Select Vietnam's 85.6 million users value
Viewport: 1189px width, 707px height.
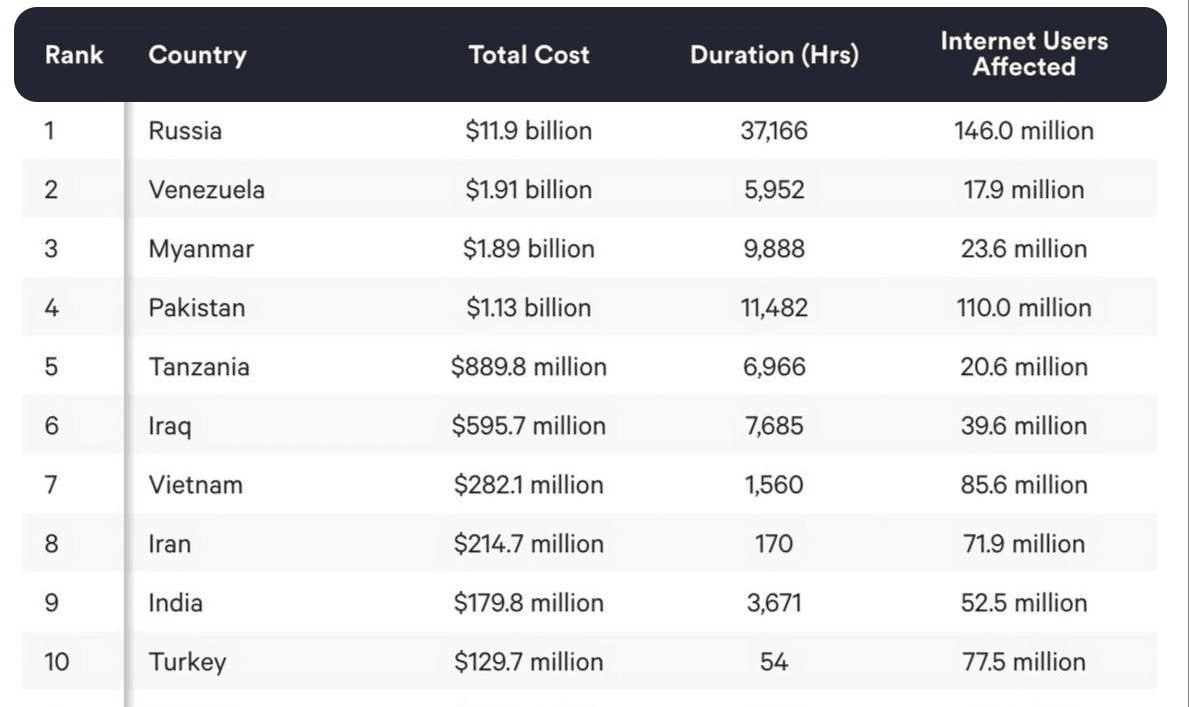1024,485
